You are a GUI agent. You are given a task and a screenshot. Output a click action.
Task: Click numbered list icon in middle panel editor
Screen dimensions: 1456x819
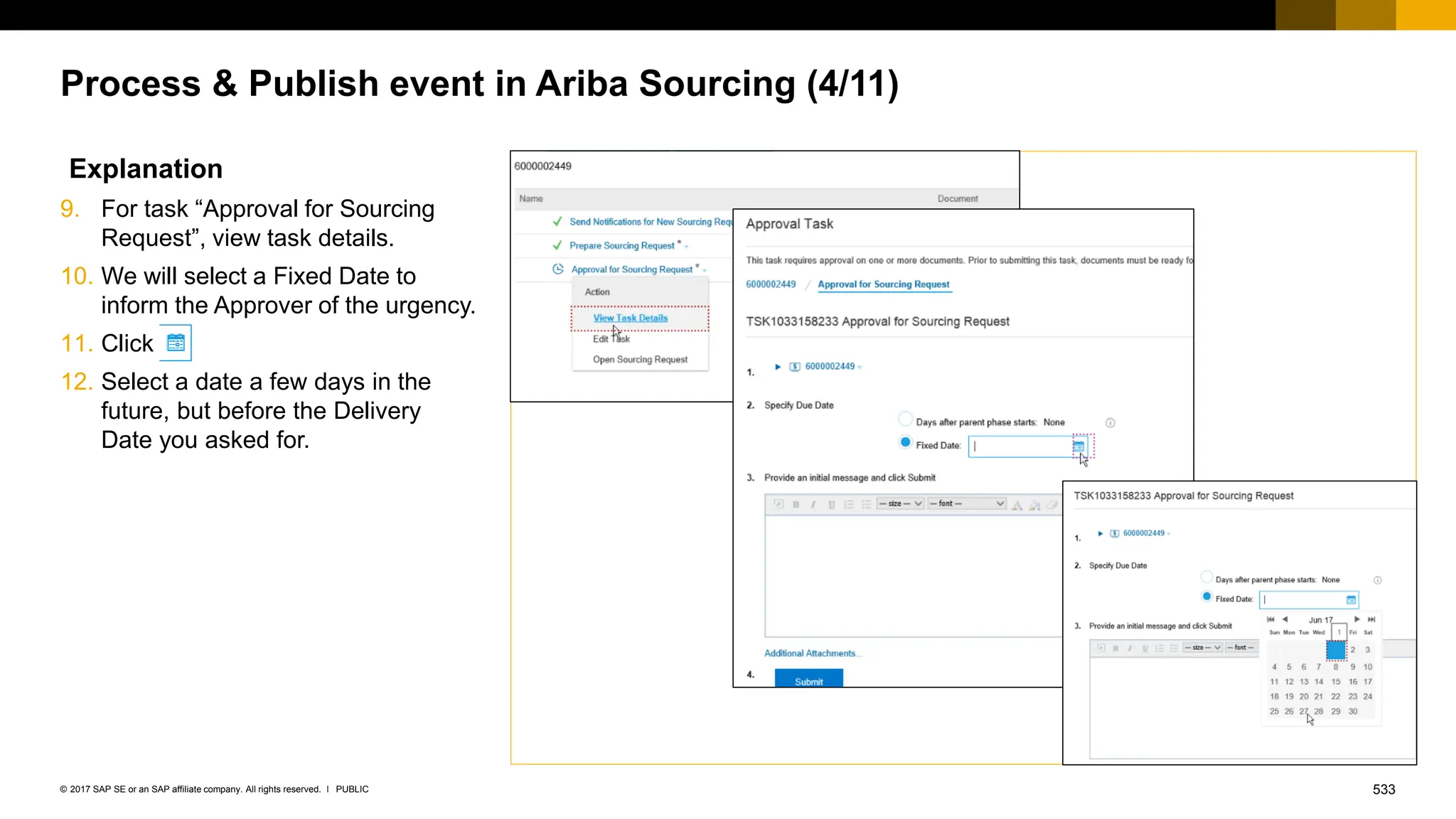tap(848, 504)
